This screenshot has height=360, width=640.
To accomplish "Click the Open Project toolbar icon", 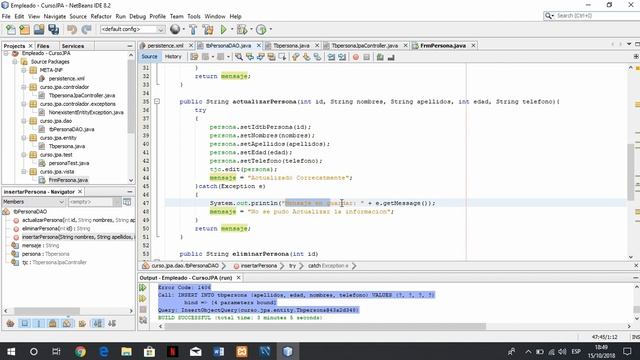I will (39, 29).
